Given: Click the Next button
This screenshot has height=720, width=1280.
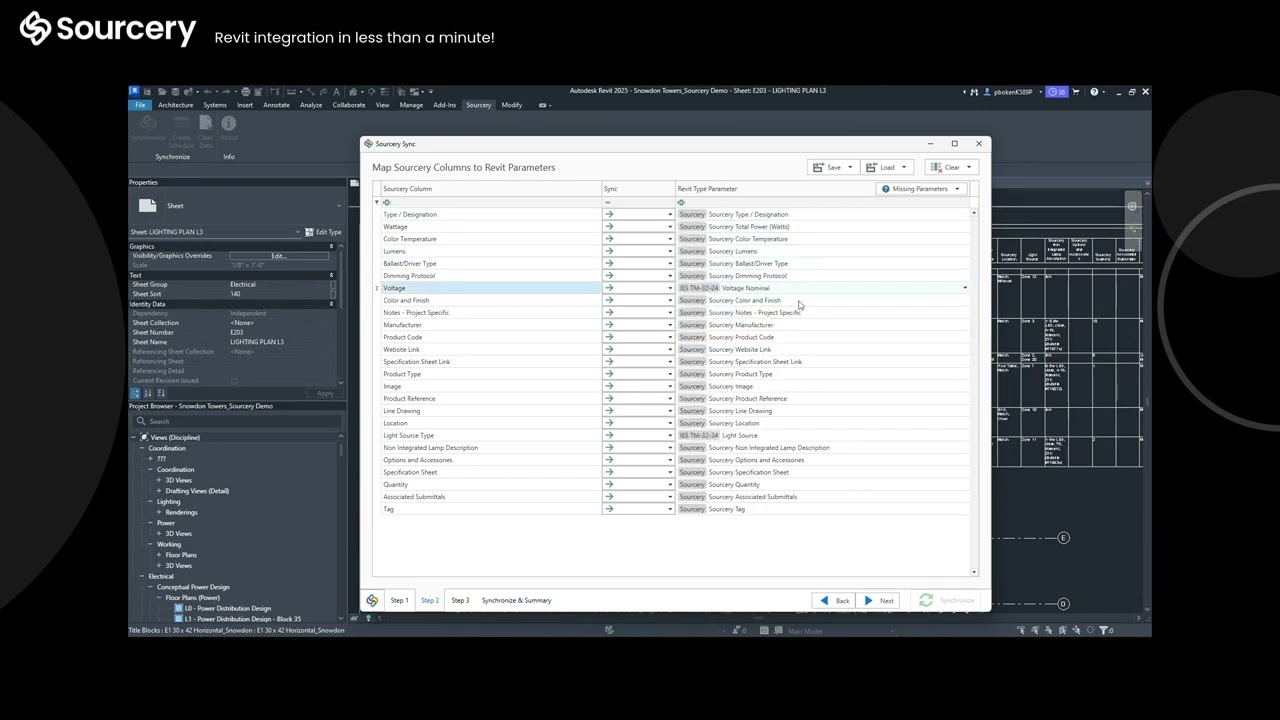Looking at the screenshot, I should click(879, 601).
